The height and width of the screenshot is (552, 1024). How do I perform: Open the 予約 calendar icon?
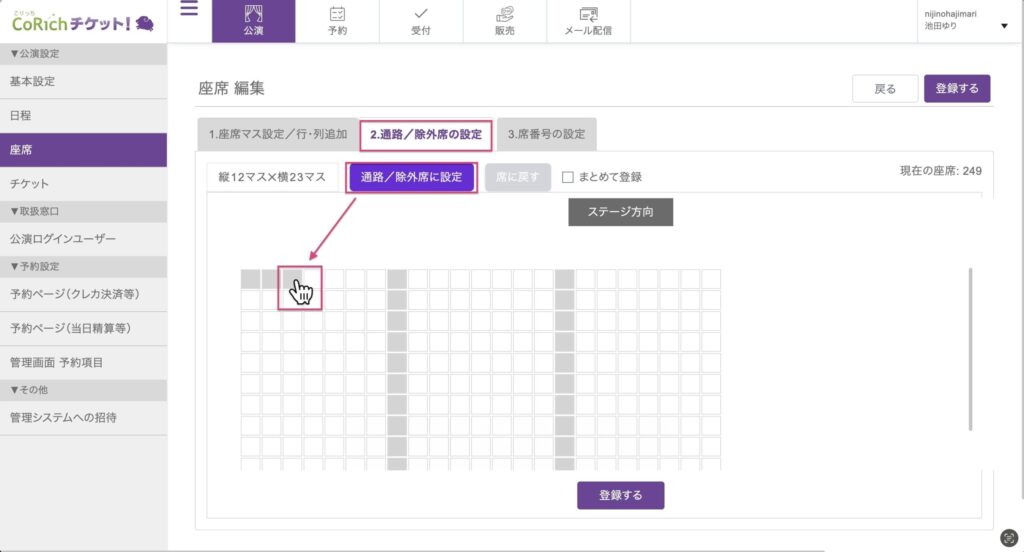click(x=337, y=15)
